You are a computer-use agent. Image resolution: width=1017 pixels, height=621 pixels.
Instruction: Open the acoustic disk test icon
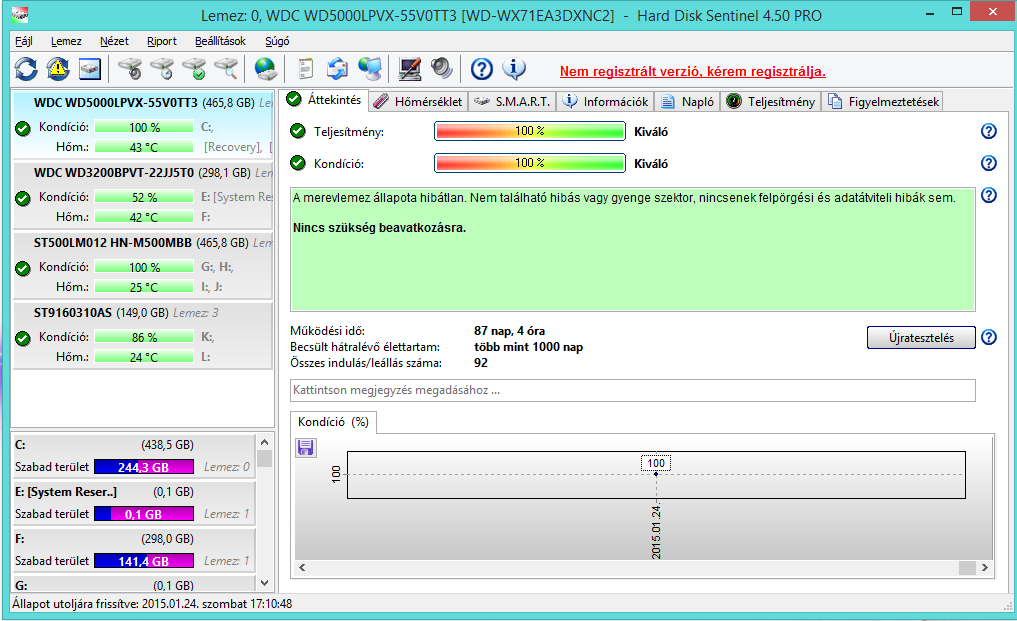[130, 69]
